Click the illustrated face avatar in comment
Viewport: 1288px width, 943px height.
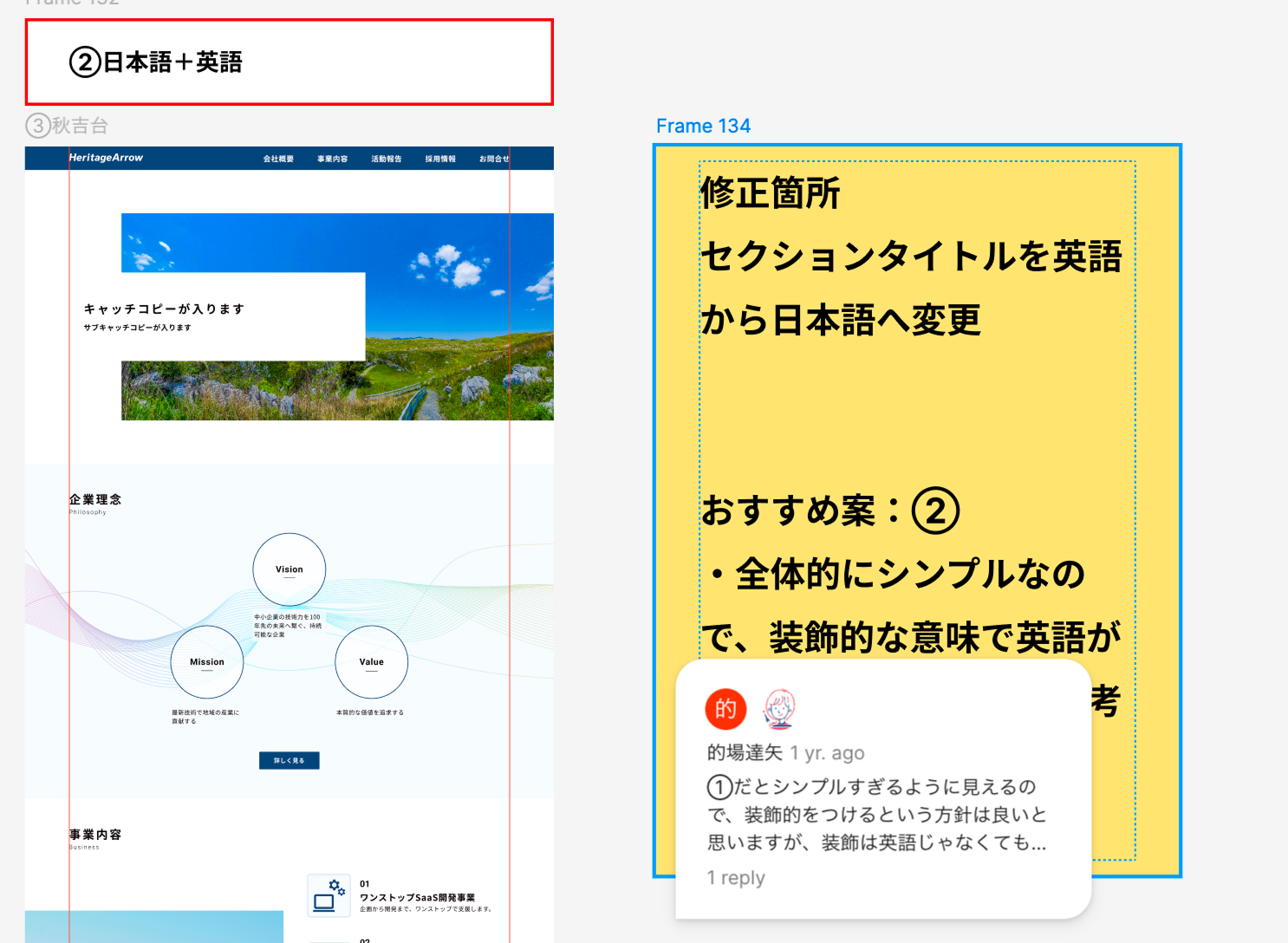point(778,709)
